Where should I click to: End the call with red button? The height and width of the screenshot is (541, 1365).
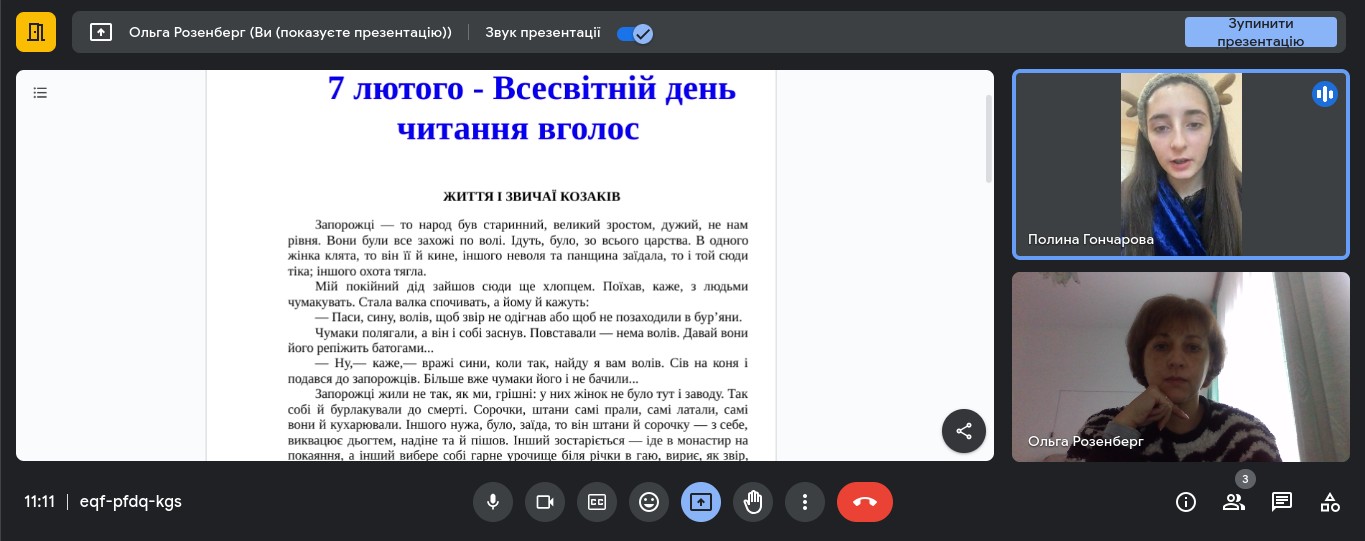tap(865, 502)
